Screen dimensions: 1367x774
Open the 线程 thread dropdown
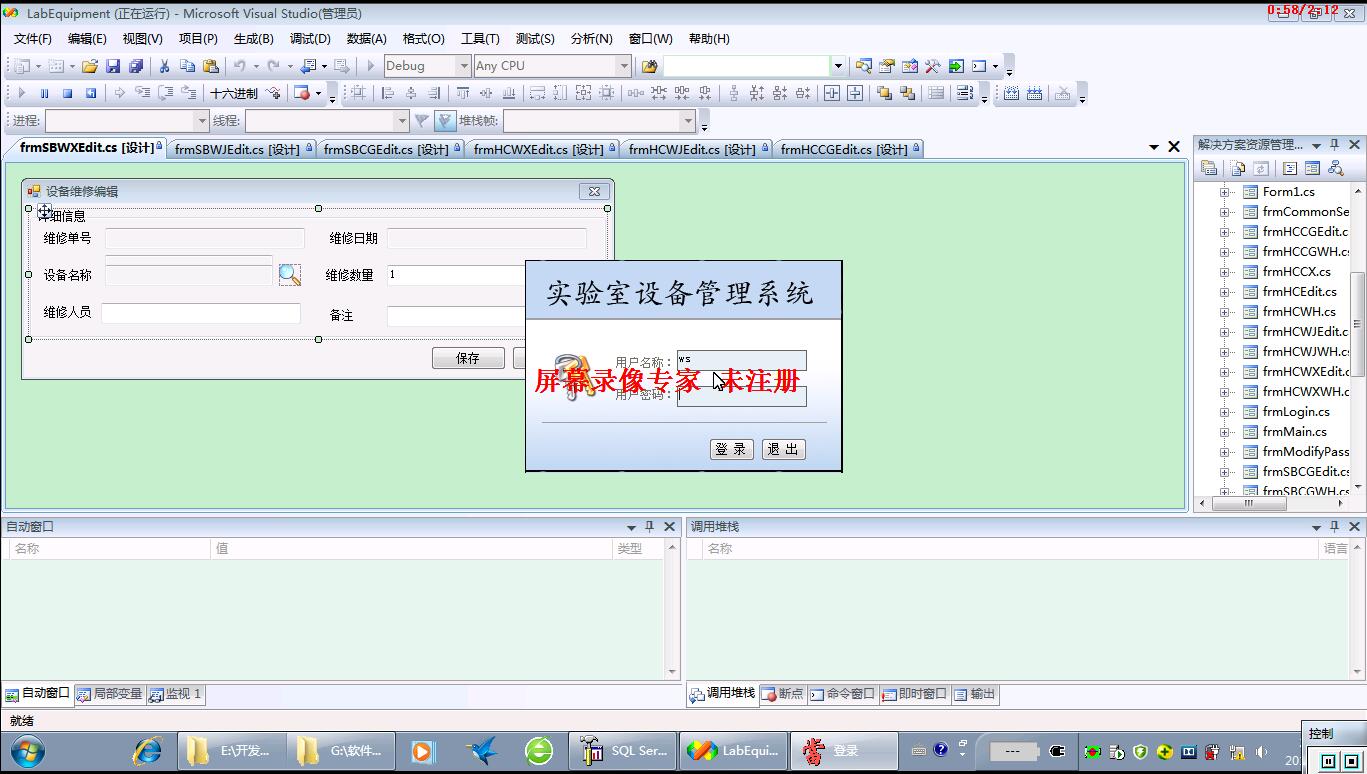click(x=402, y=121)
